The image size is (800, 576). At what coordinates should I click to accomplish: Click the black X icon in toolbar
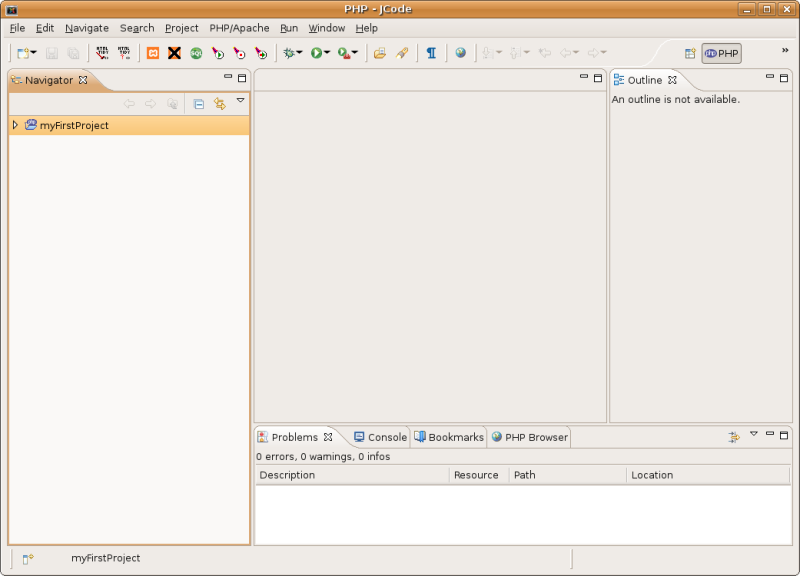(174, 53)
